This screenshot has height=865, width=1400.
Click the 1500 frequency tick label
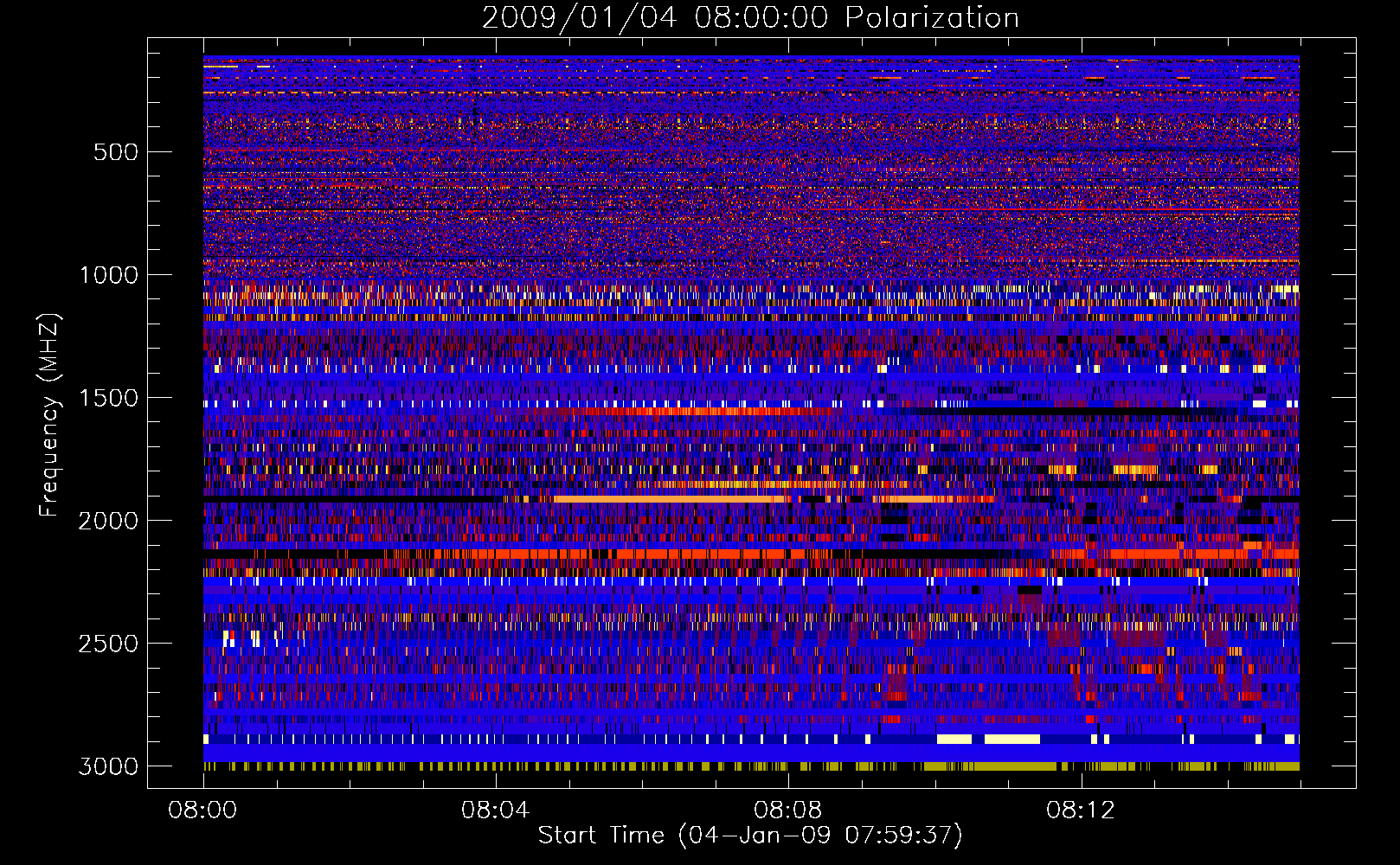tap(109, 398)
